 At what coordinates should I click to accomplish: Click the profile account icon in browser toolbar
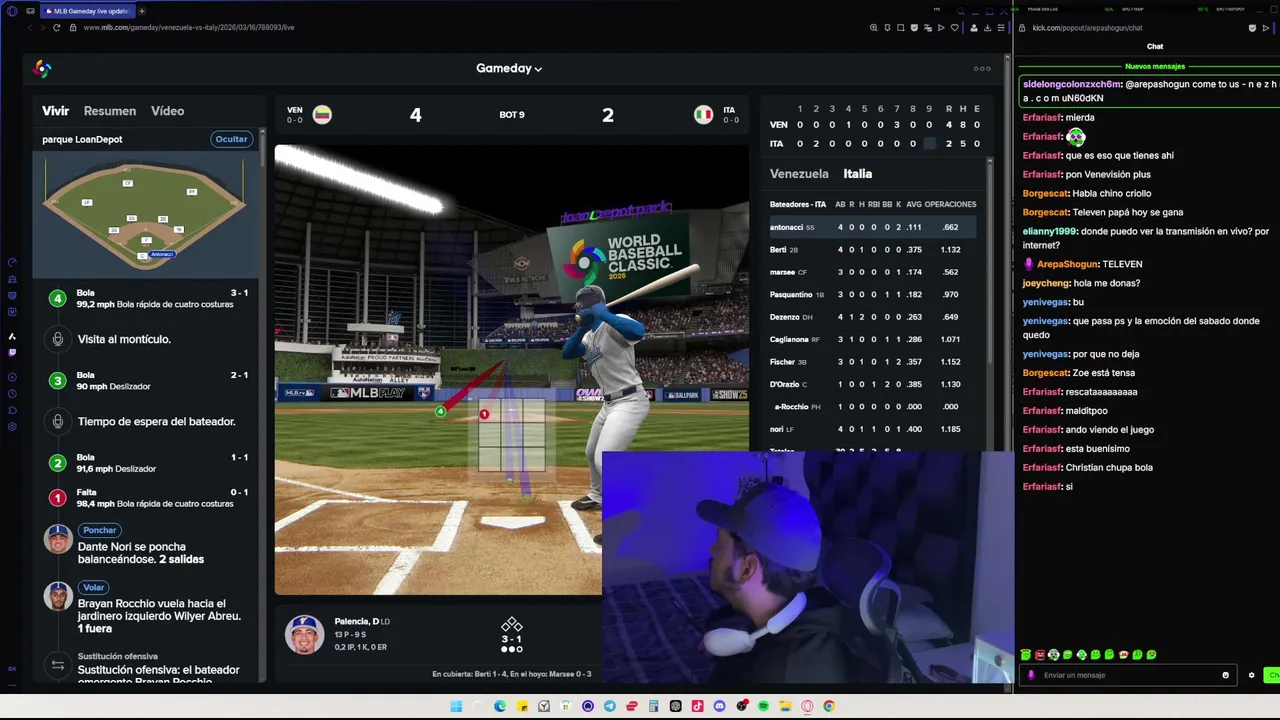click(975, 28)
